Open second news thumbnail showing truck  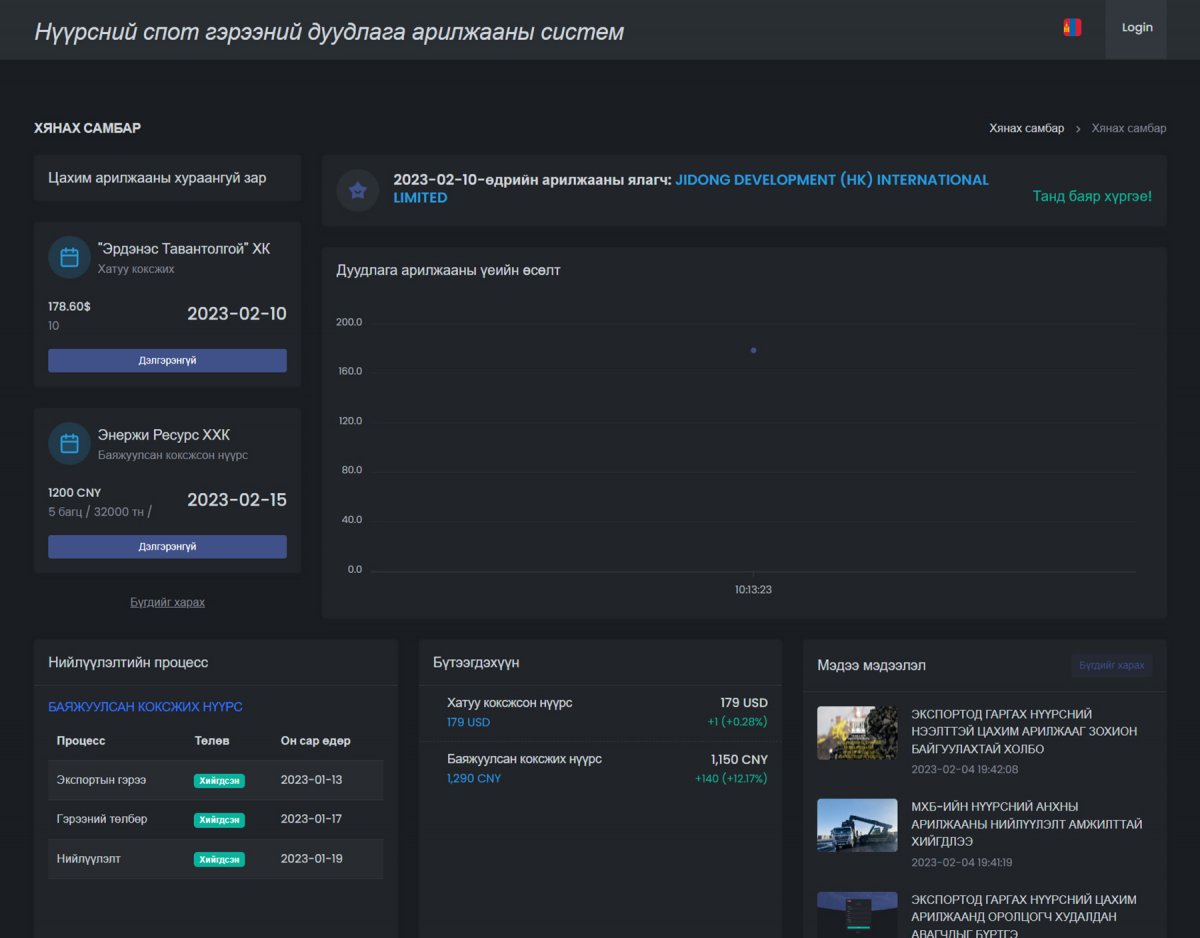click(x=857, y=825)
